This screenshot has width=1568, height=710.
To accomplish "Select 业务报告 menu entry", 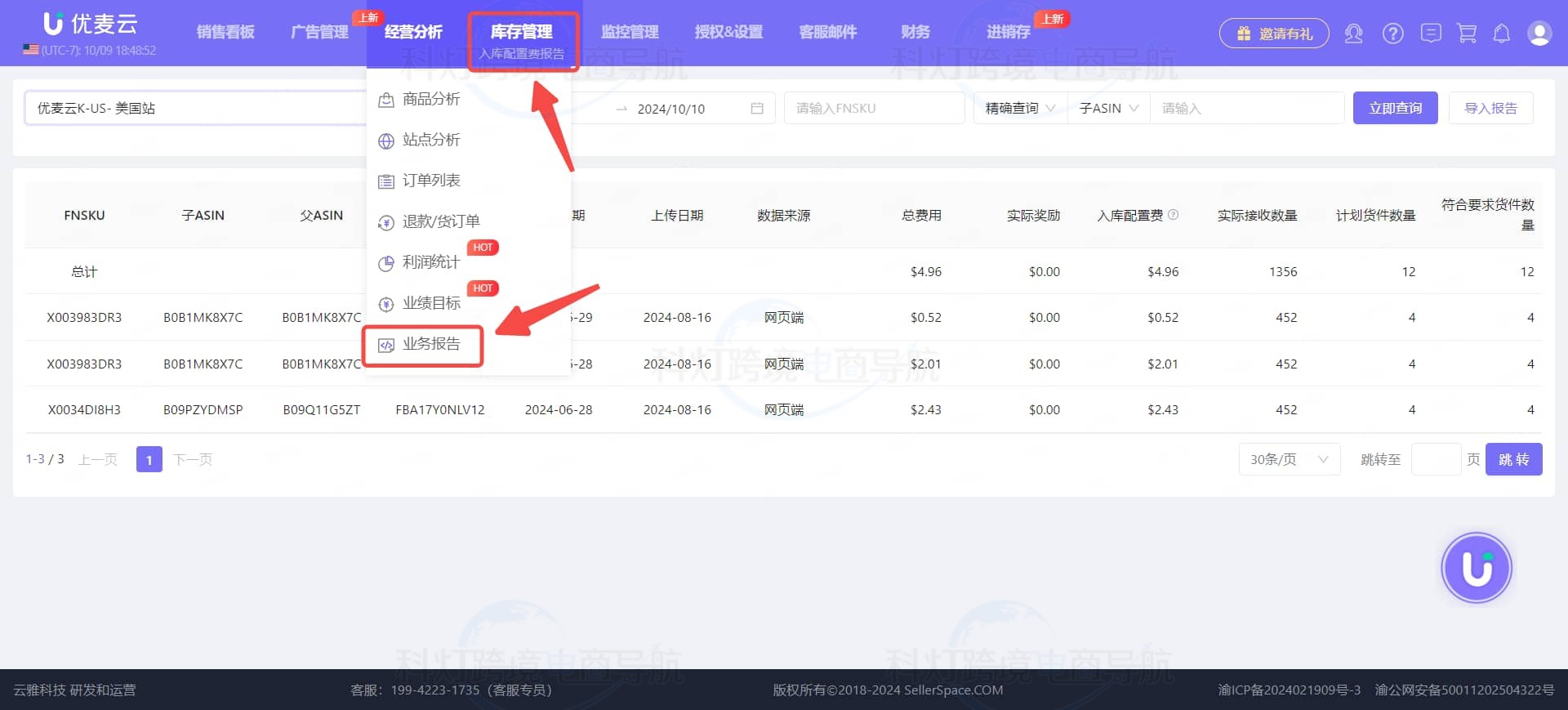I will click(431, 343).
